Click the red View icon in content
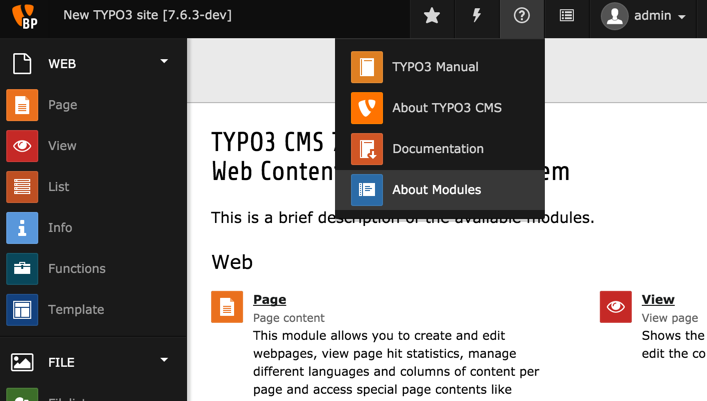Viewport: 707px width, 401px height. coord(615,307)
